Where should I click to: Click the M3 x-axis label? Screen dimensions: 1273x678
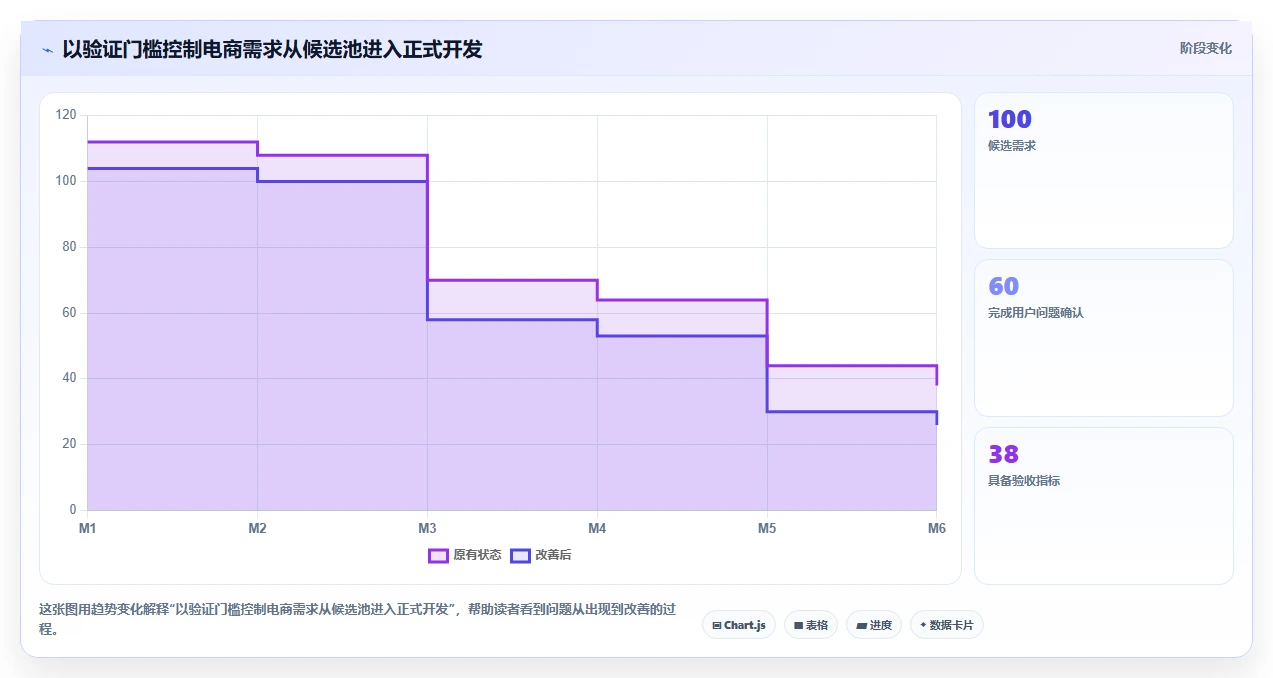[427, 528]
